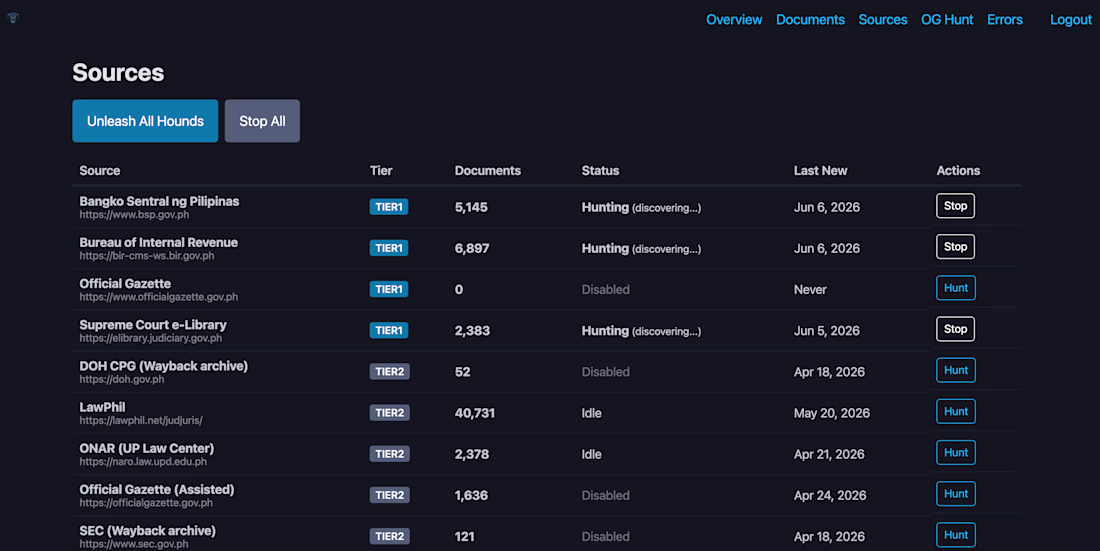Image resolution: width=1100 pixels, height=551 pixels.
Task: Click the Actions column header
Action: pos(958,171)
